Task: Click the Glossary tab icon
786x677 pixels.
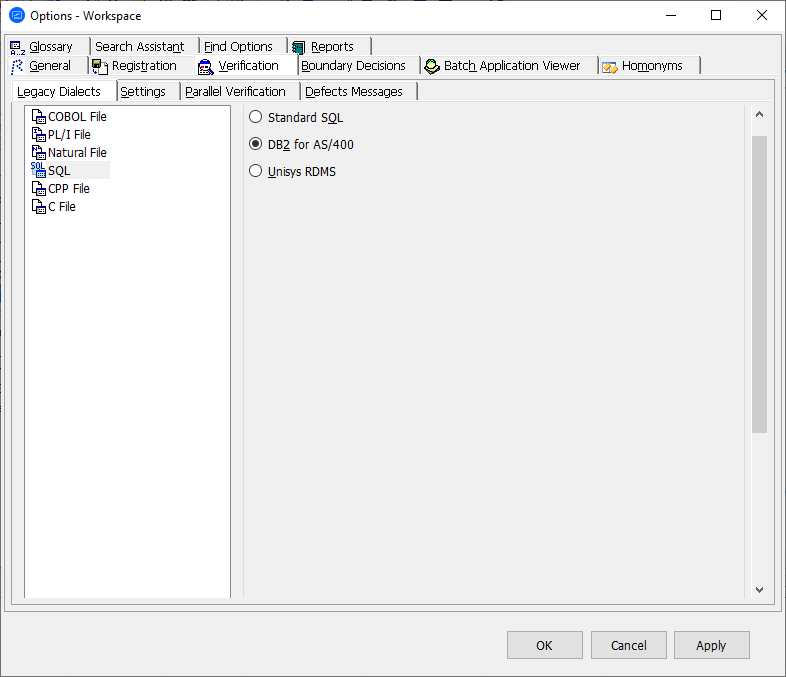Action: [17, 47]
